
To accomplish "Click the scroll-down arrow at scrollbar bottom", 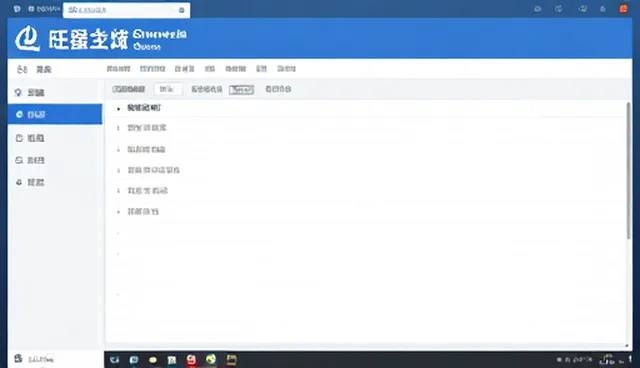I will (x=627, y=346).
